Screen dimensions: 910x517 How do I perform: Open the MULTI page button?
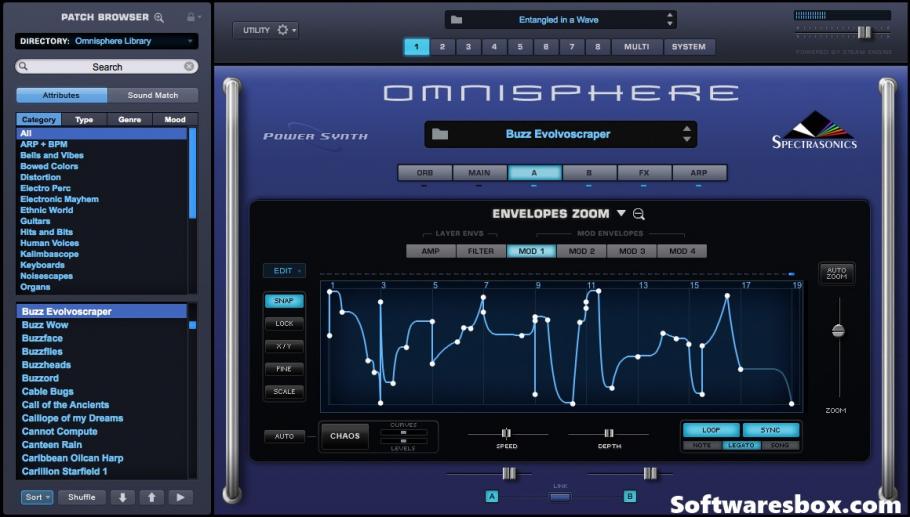tap(637, 47)
